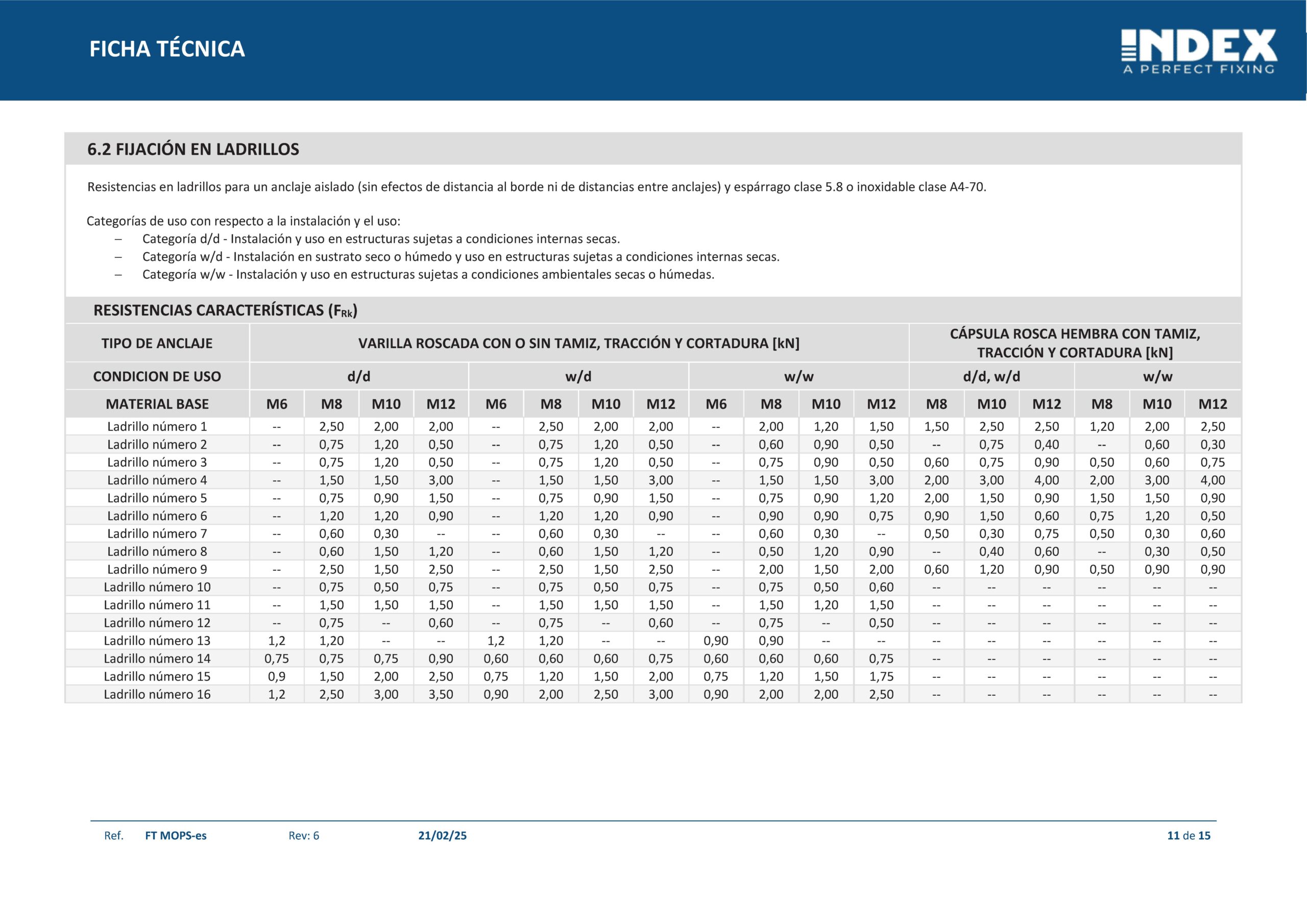Select the Ladrillo número 1 row label
The image size is (1307, 924).
(x=157, y=426)
